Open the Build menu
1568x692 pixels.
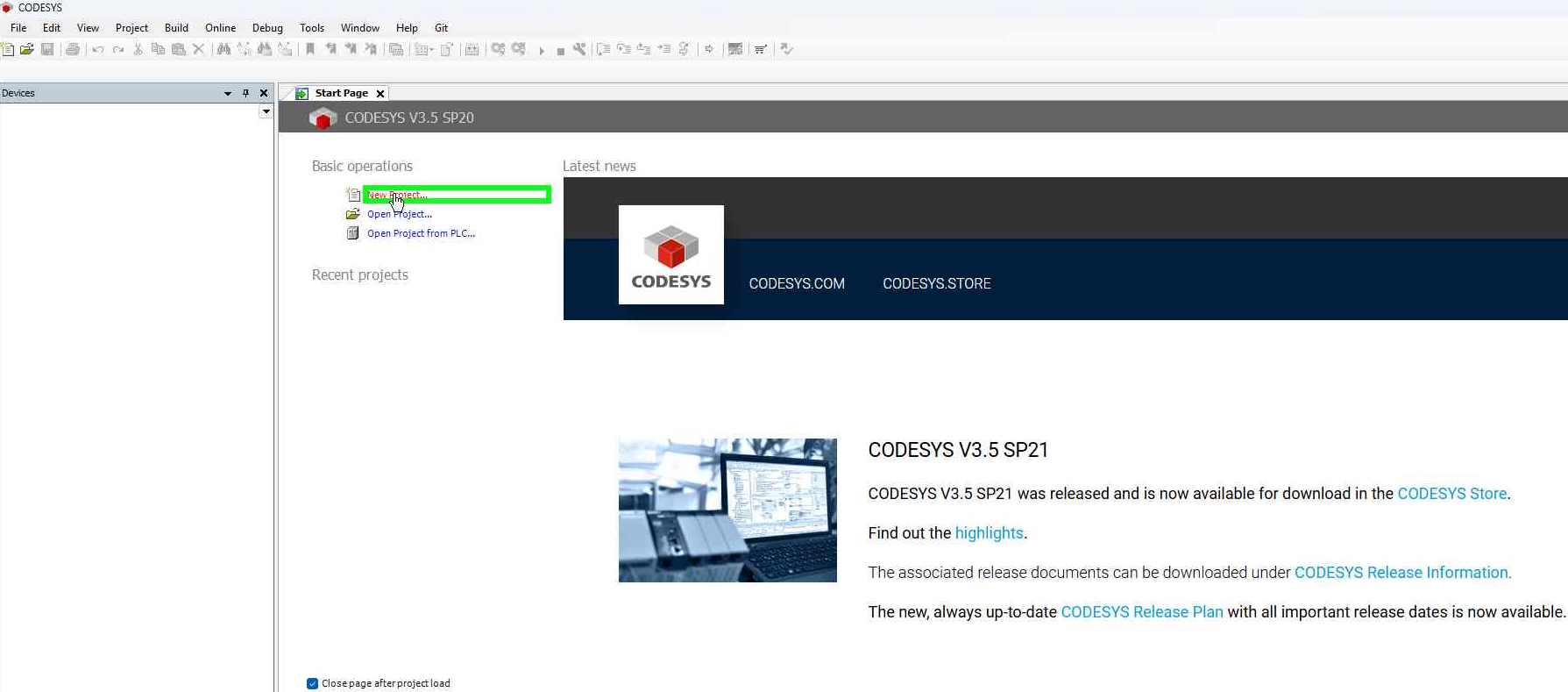coord(176,28)
